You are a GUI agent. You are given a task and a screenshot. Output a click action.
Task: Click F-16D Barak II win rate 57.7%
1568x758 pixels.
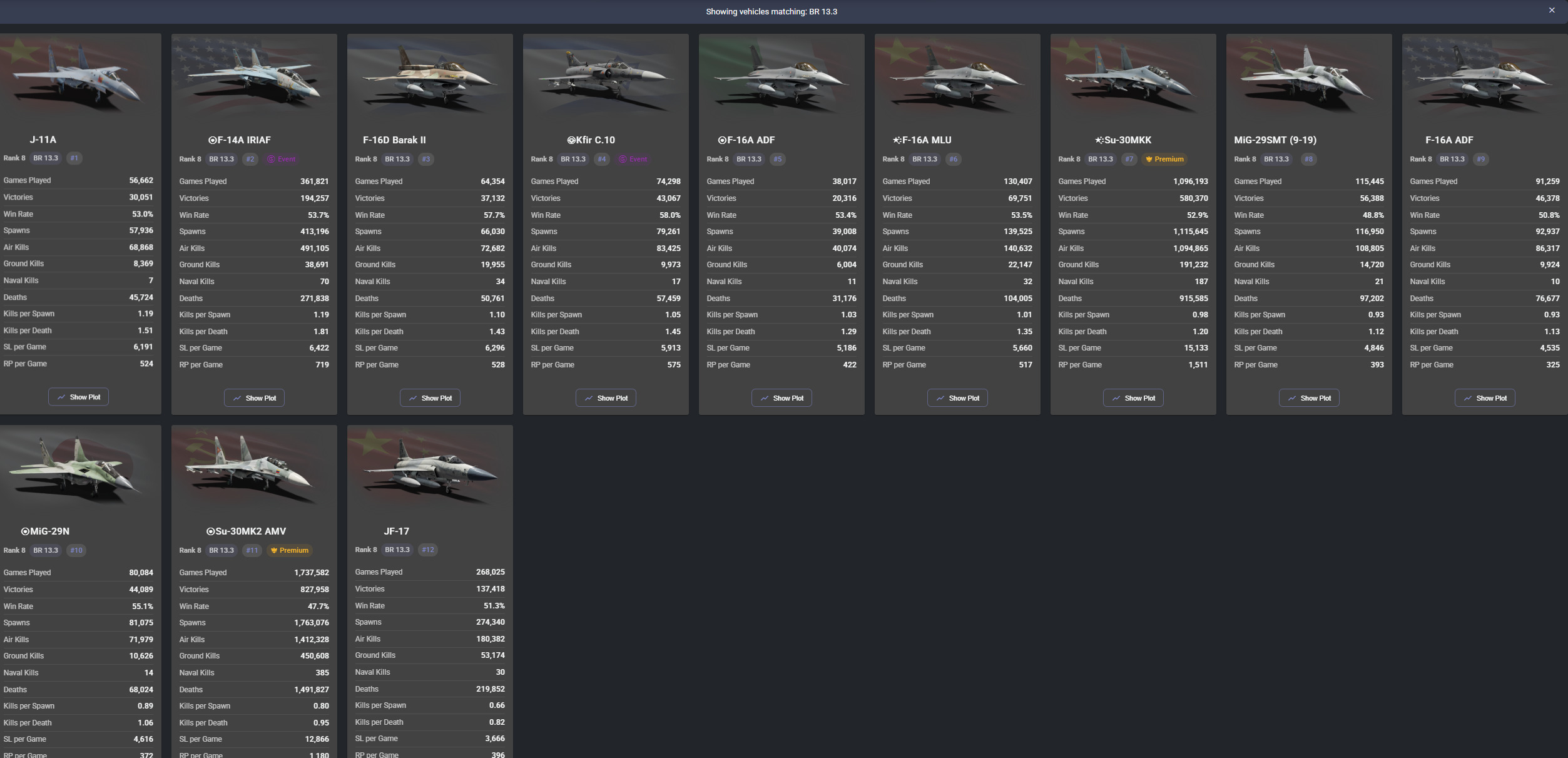(494, 215)
